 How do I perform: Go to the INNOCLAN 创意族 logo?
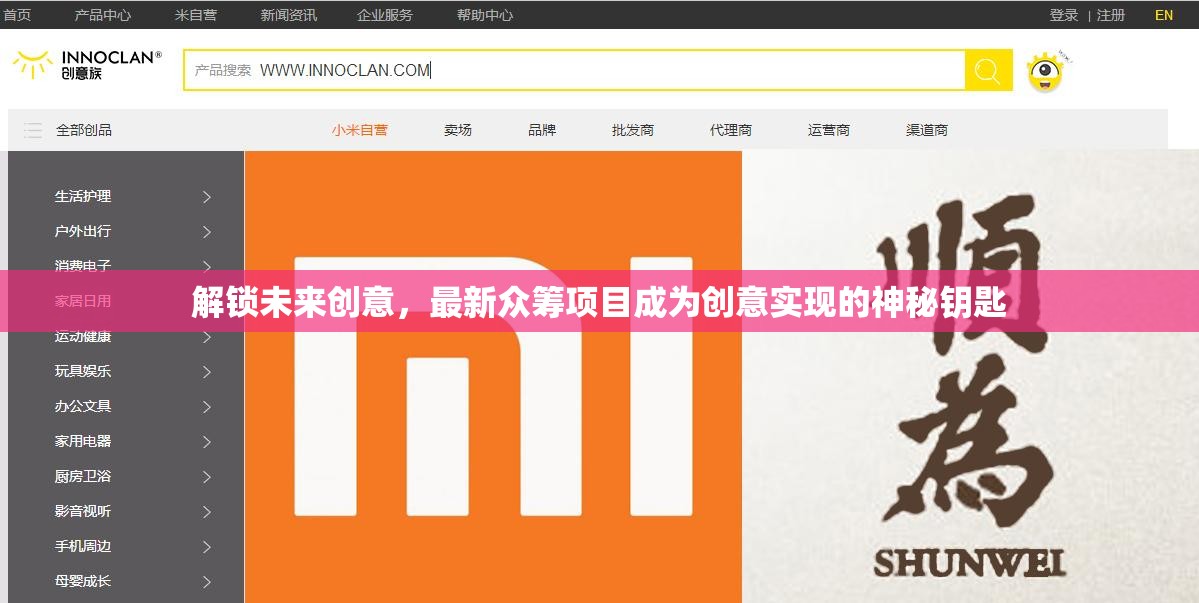coord(87,65)
